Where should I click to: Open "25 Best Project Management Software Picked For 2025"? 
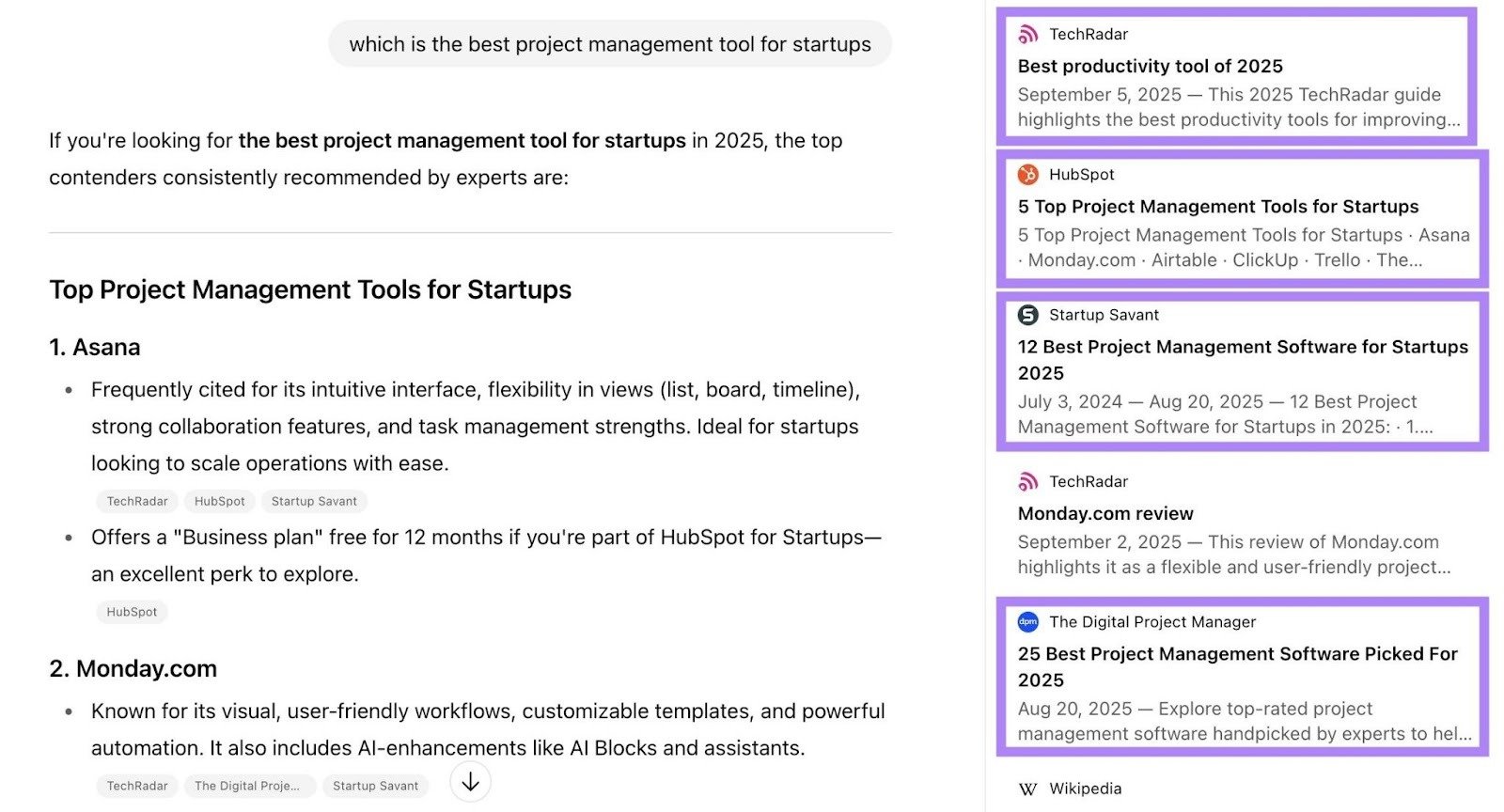tap(1237, 666)
